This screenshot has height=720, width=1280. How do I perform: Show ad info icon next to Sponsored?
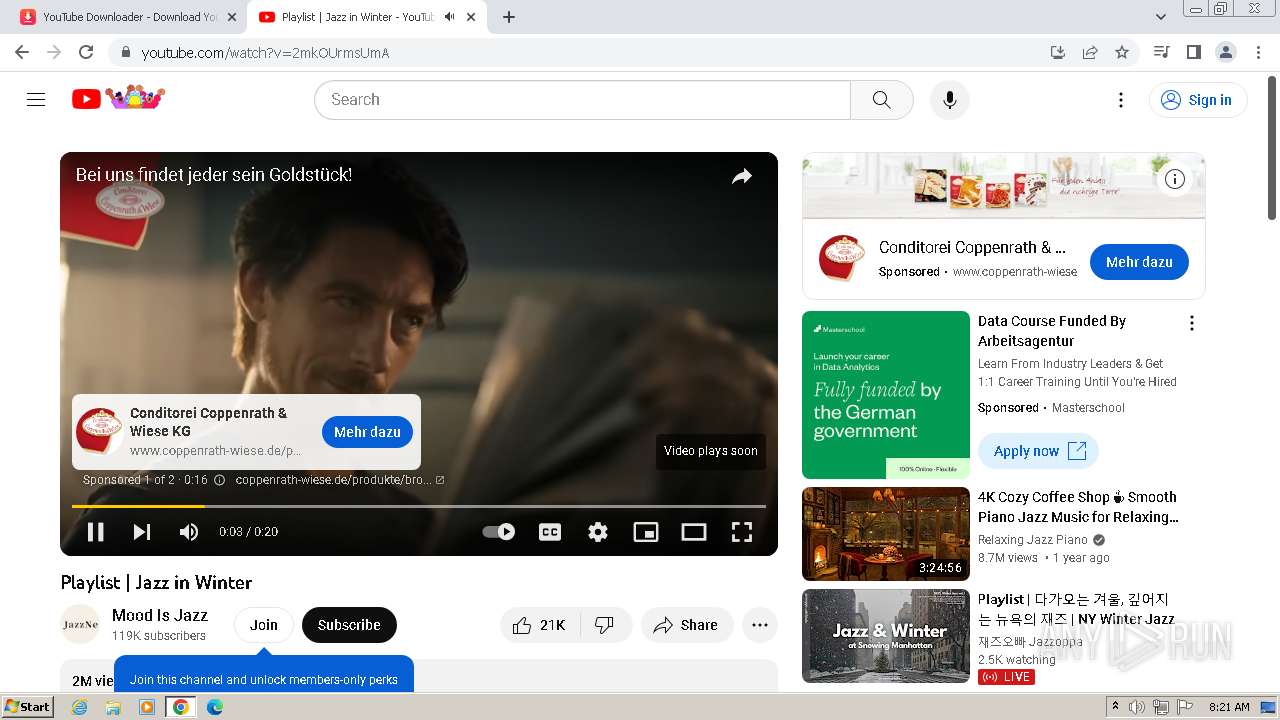pyautogui.click(x=219, y=480)
